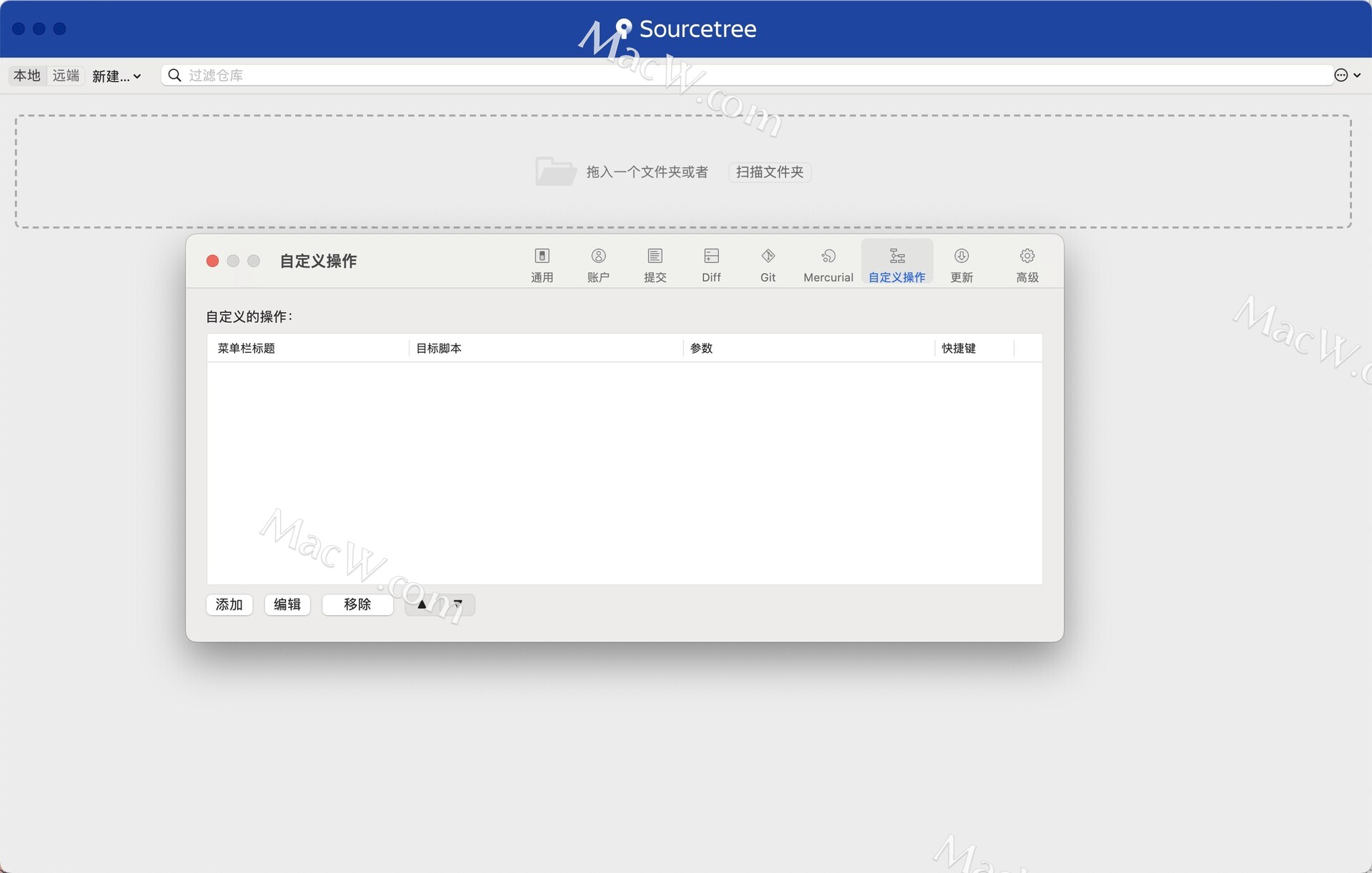Click the magnifier icon in the filter field

point(174,75)
